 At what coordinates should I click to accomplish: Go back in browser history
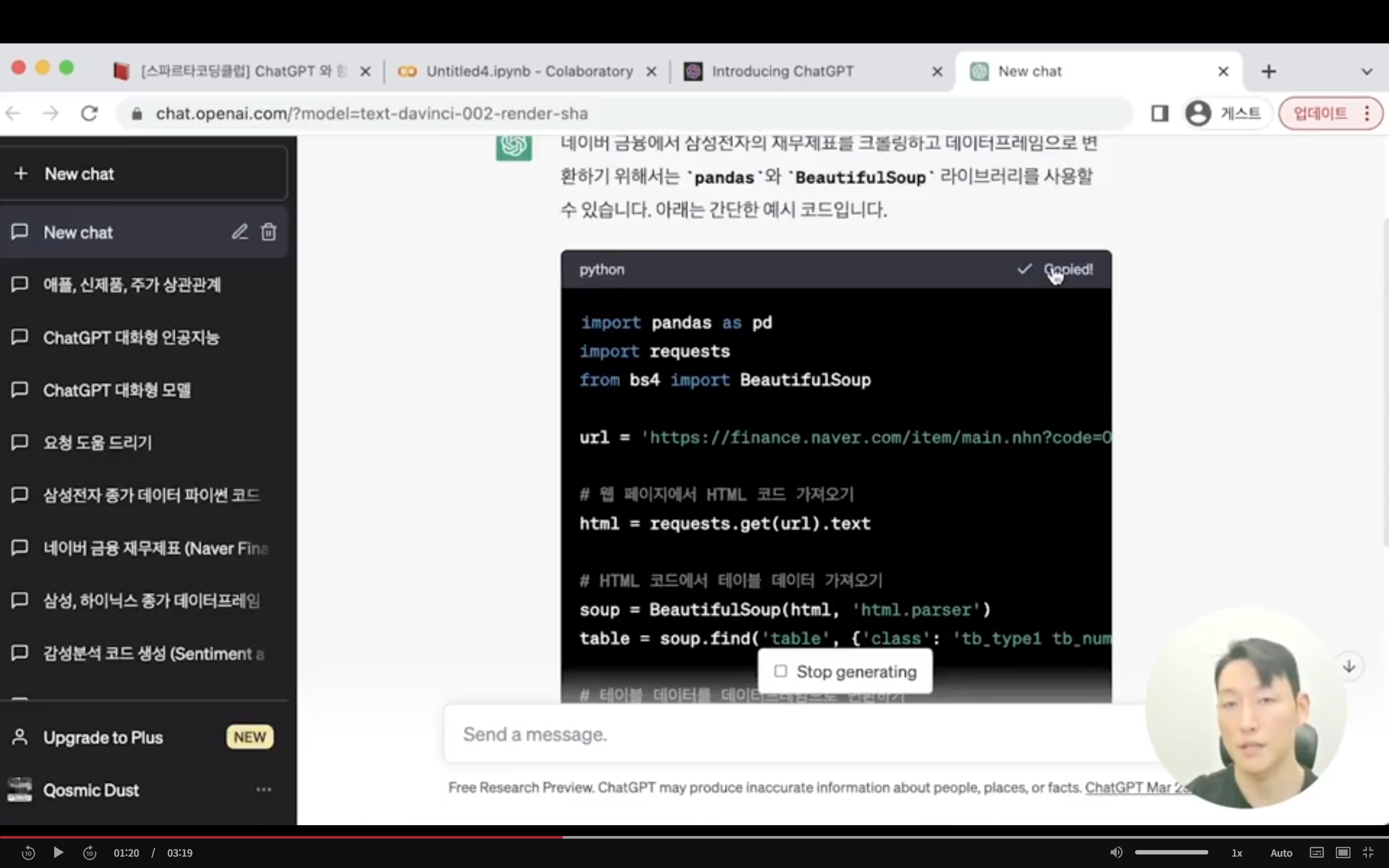point(12,114)
